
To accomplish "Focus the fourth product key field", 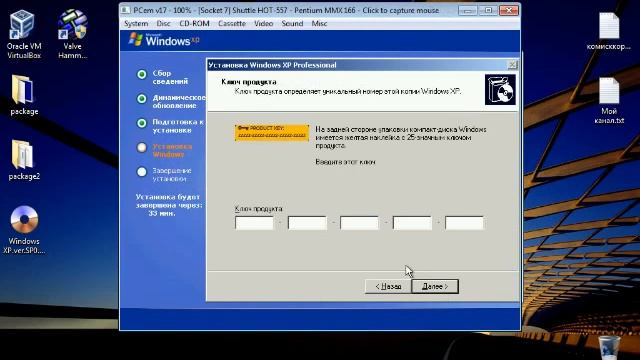I will (412, 223).
